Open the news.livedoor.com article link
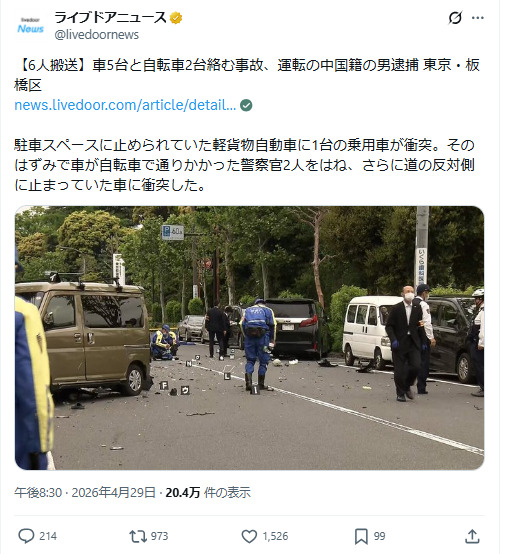The height and width of the screenshot is (554, 514). click(125, 105)
